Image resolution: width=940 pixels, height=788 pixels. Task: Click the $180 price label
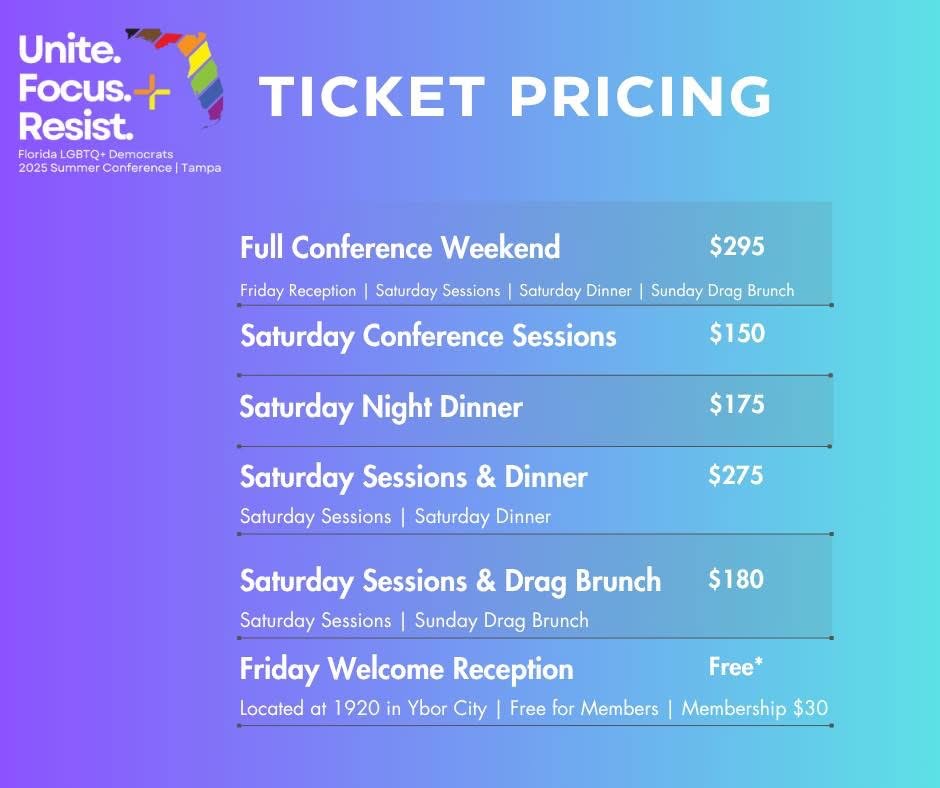[736, 579]
